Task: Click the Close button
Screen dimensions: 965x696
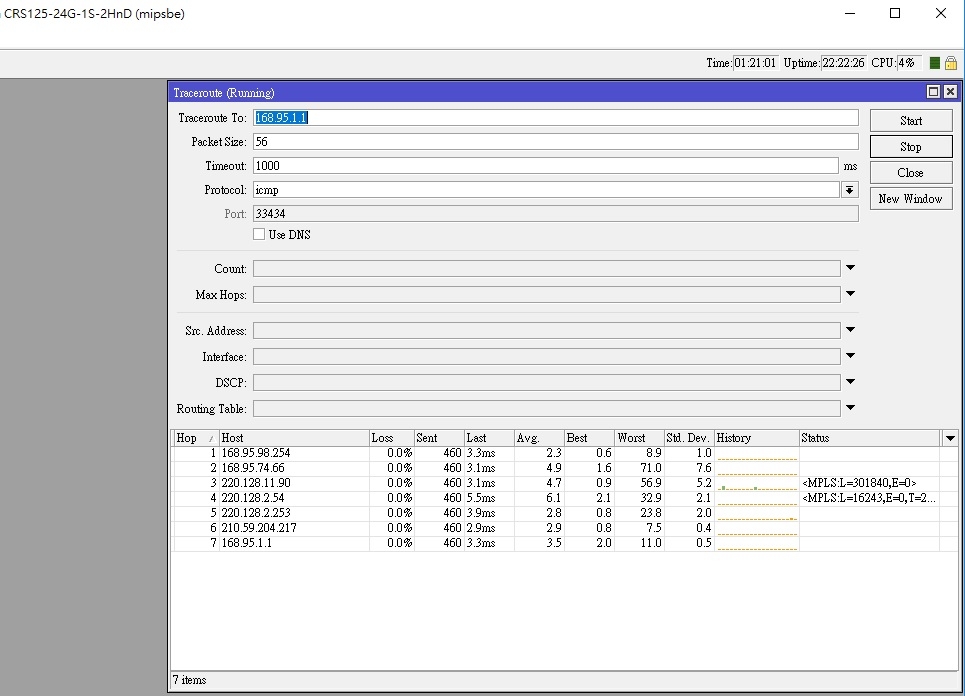Action: (911, 173)
